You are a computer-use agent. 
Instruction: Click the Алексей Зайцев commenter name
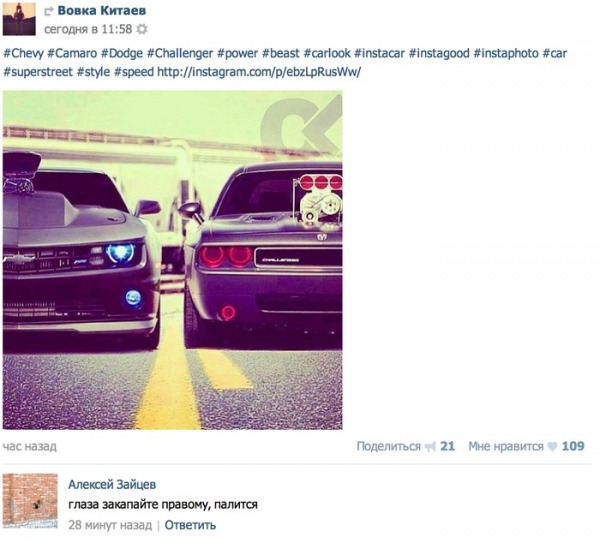click(112, 484)
